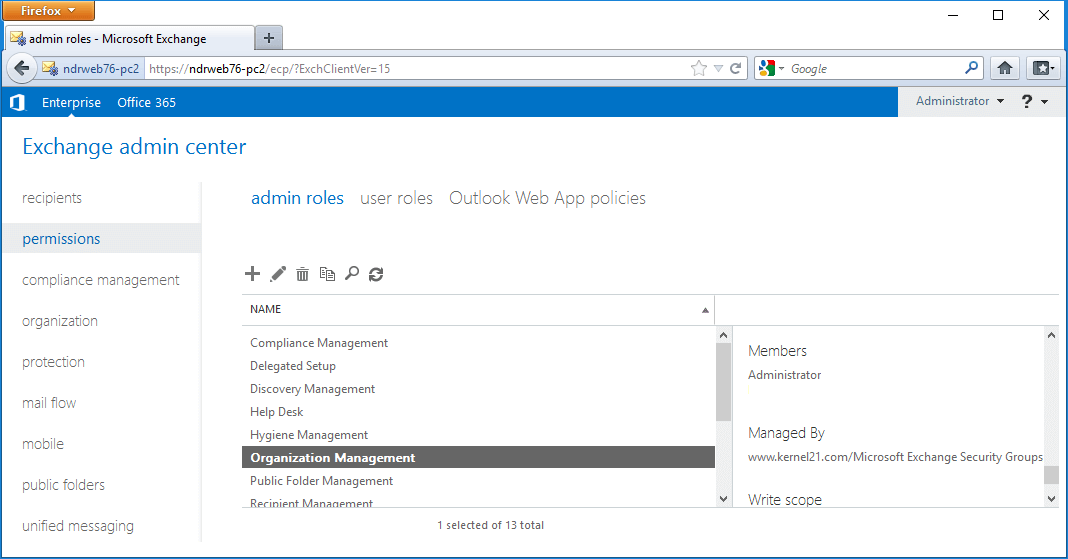The height and width of the screenshot is (559, 1068).
Task: Open organization section in sidebar
Action: pyautogui.click(x=60, y=321)
